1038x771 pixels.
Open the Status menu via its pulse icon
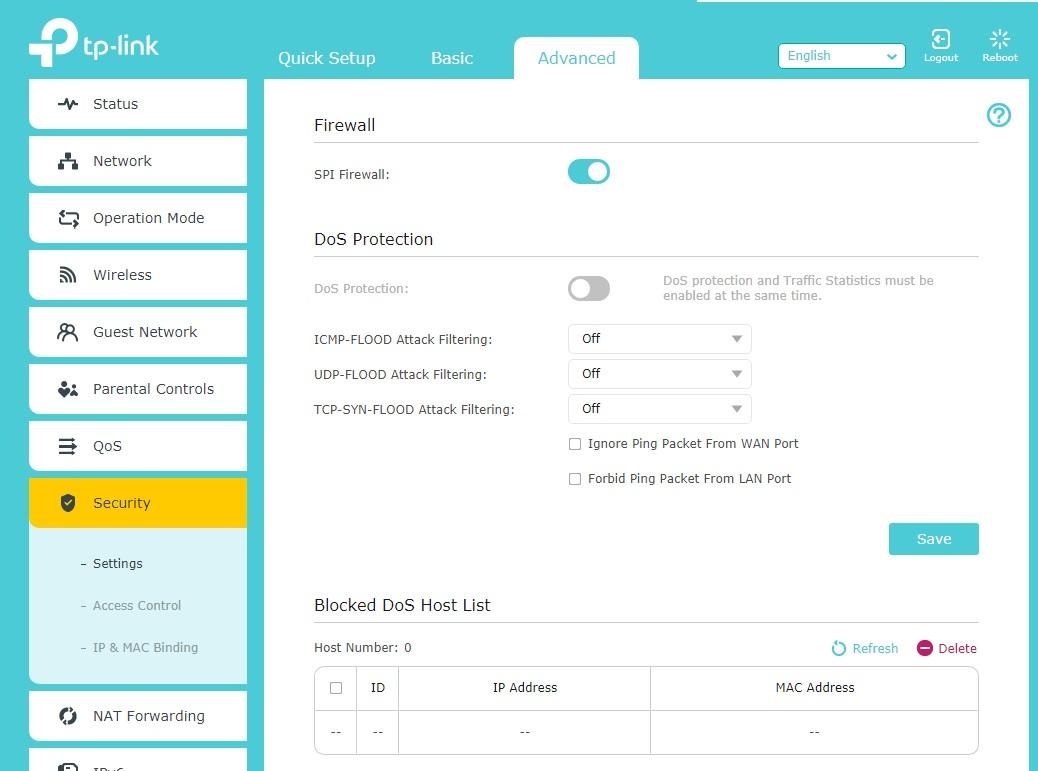coord(68,104)
